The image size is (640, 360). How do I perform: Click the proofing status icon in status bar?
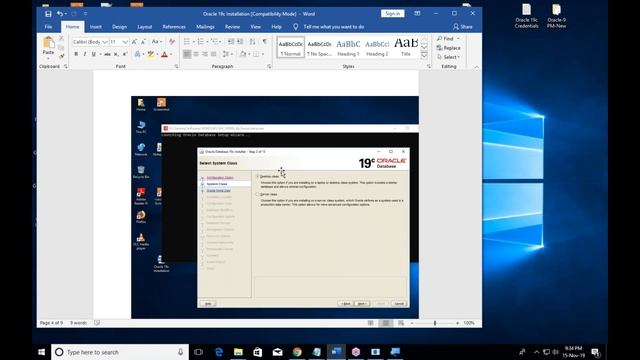coord(97,322)
